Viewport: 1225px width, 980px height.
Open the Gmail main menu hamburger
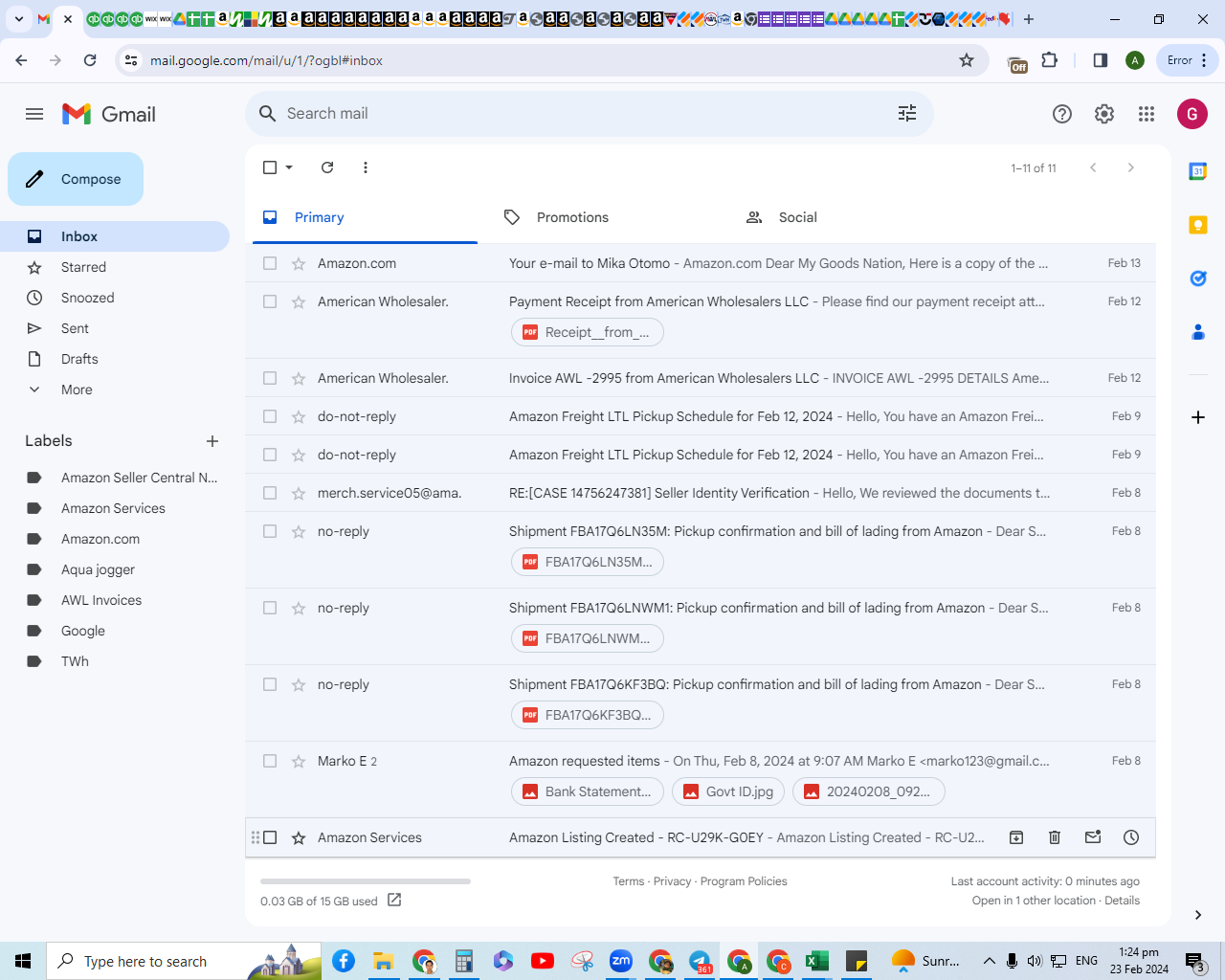[x=34, y=114]
